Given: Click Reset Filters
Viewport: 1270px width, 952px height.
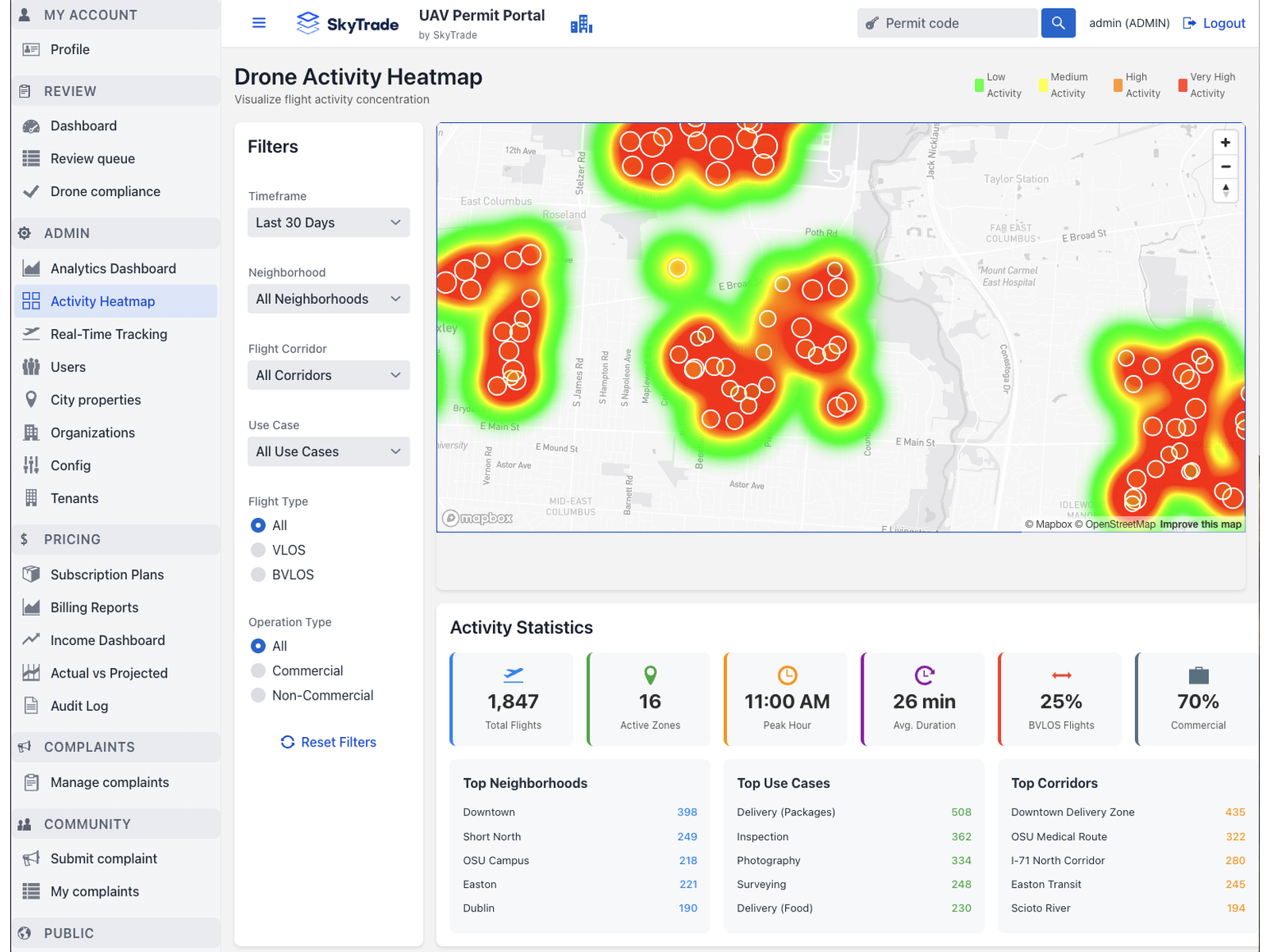Looking at the screenshot, I should point(329,742).
